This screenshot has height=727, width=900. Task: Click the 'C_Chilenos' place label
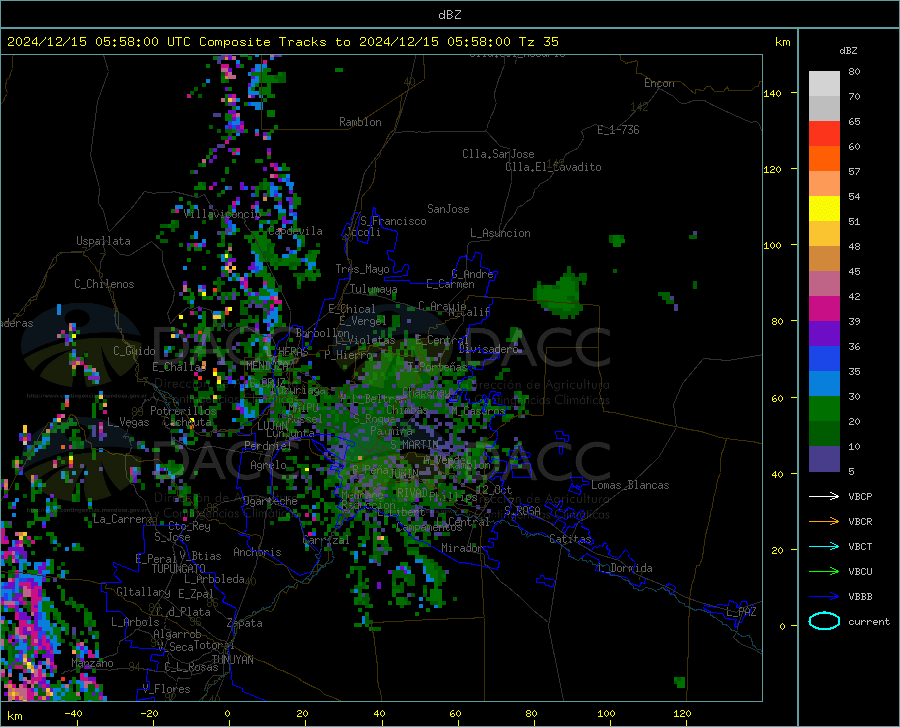[x=104, y=284]
